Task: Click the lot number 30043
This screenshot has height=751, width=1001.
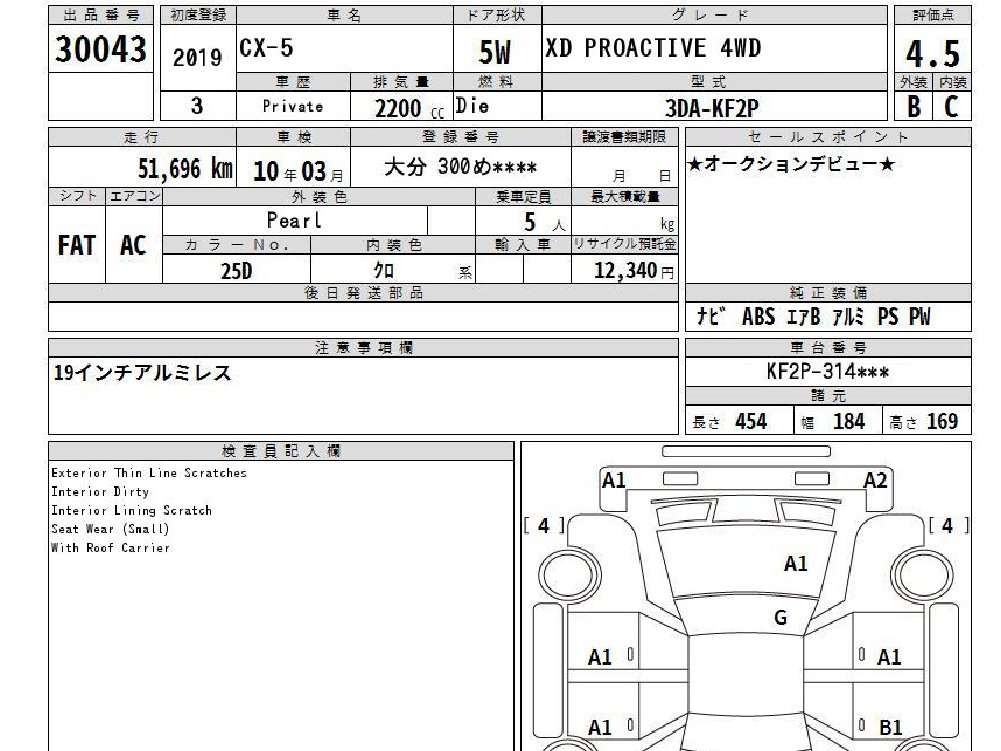Action: (x=101, y=49)
